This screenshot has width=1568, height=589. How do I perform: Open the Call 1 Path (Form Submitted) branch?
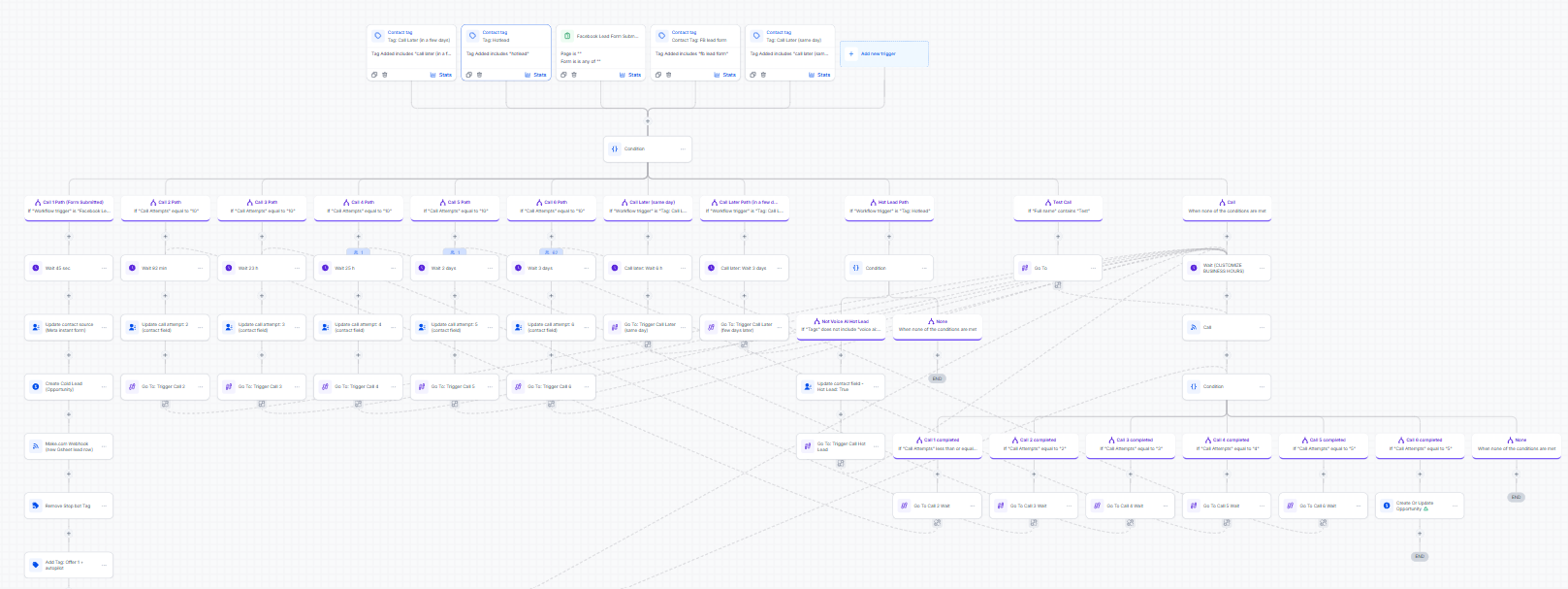click(x=69, y=208)
